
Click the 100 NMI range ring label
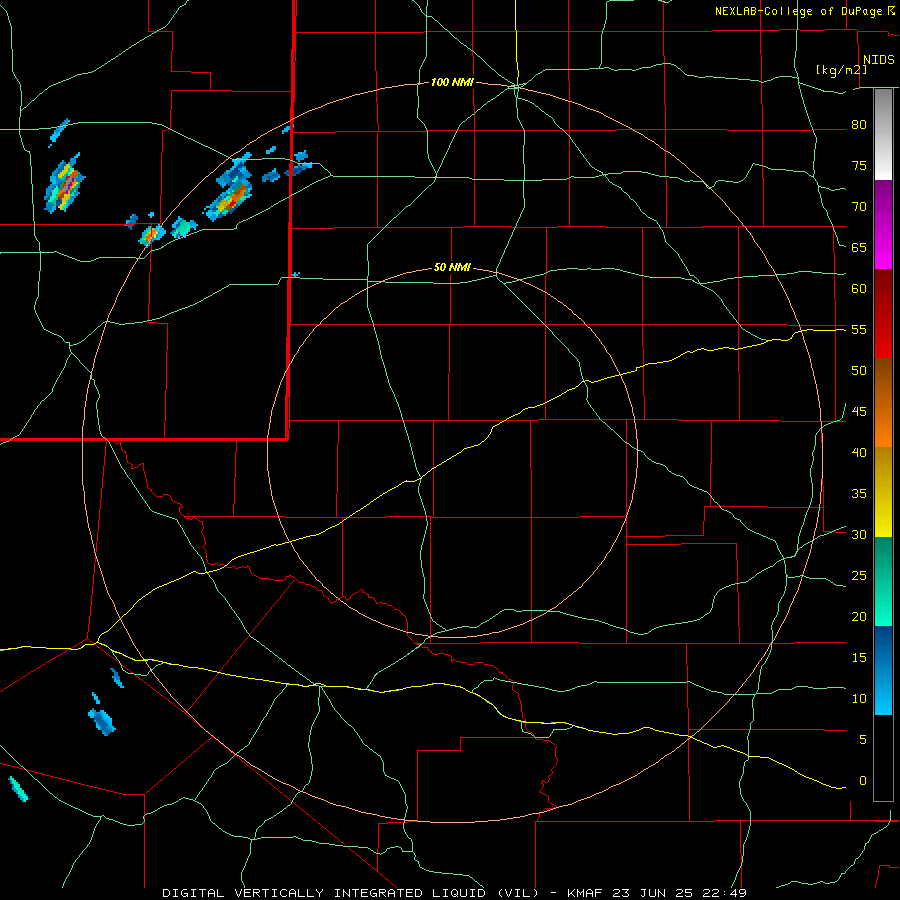[x=452, y=83]
